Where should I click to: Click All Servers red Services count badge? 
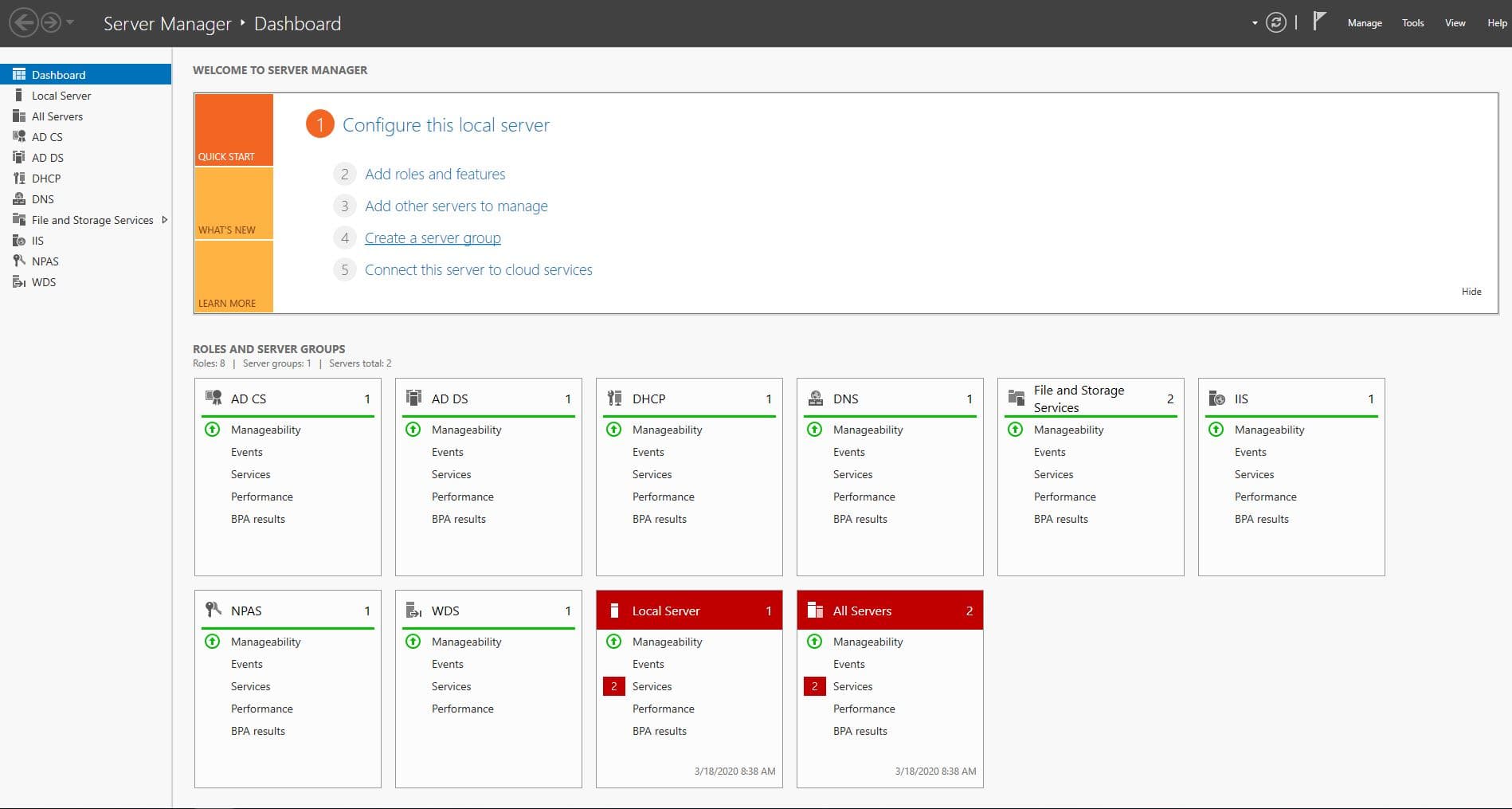(815, 686)
